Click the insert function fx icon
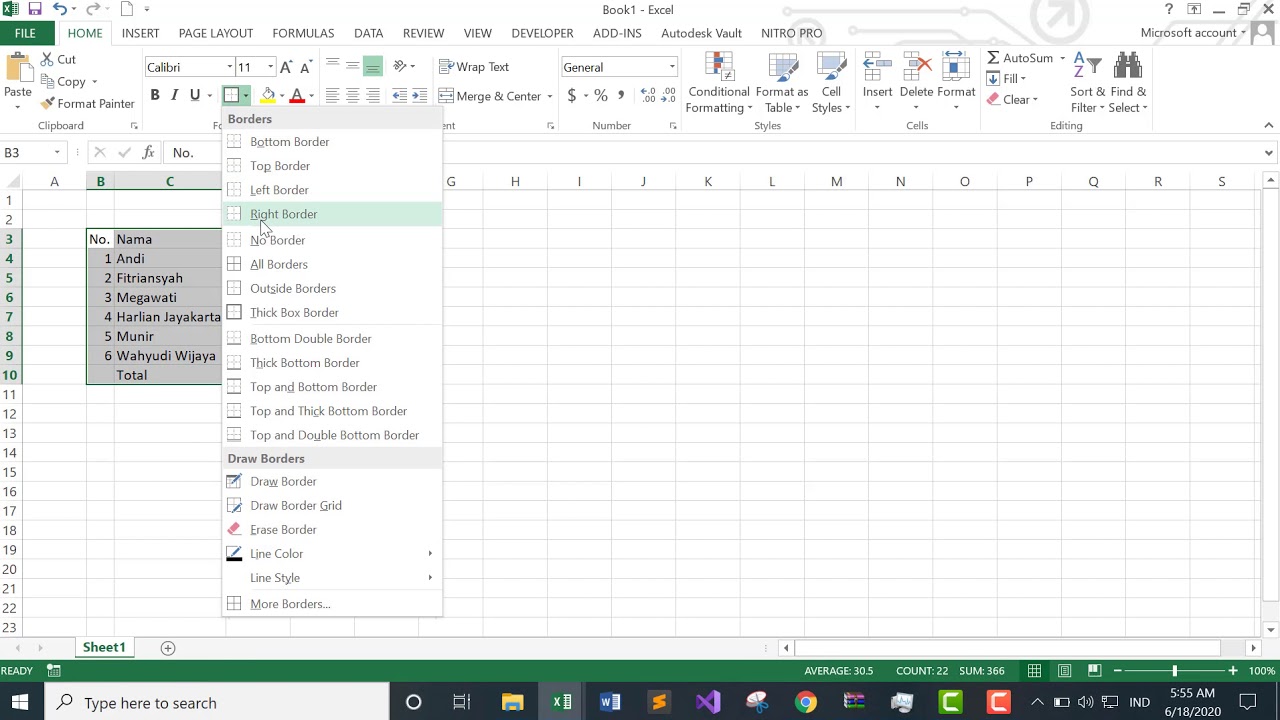This screenshot has width=1280, height=720. pos(148,153)
